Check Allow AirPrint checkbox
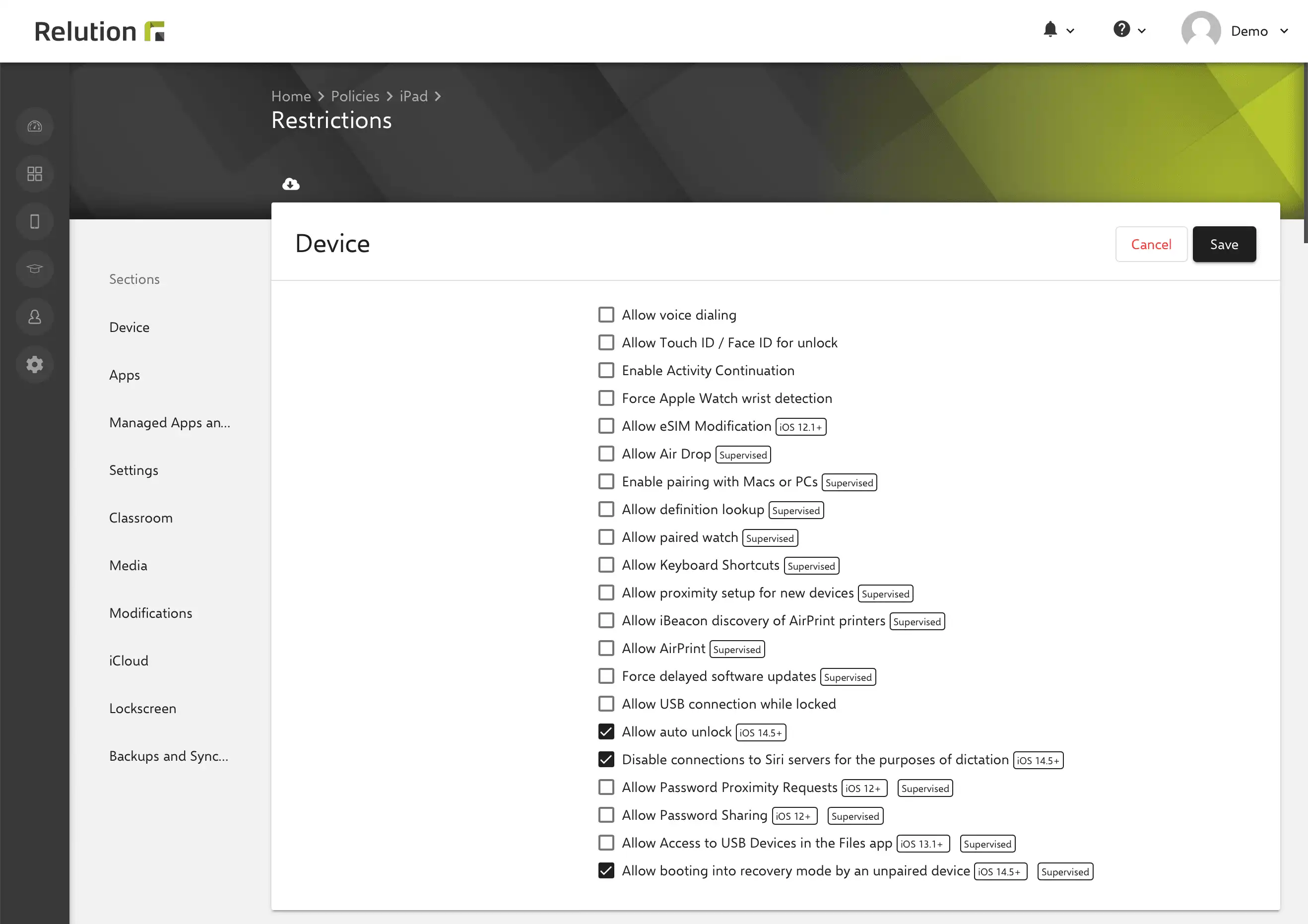The image size is (1308, 924). point(606,648)
